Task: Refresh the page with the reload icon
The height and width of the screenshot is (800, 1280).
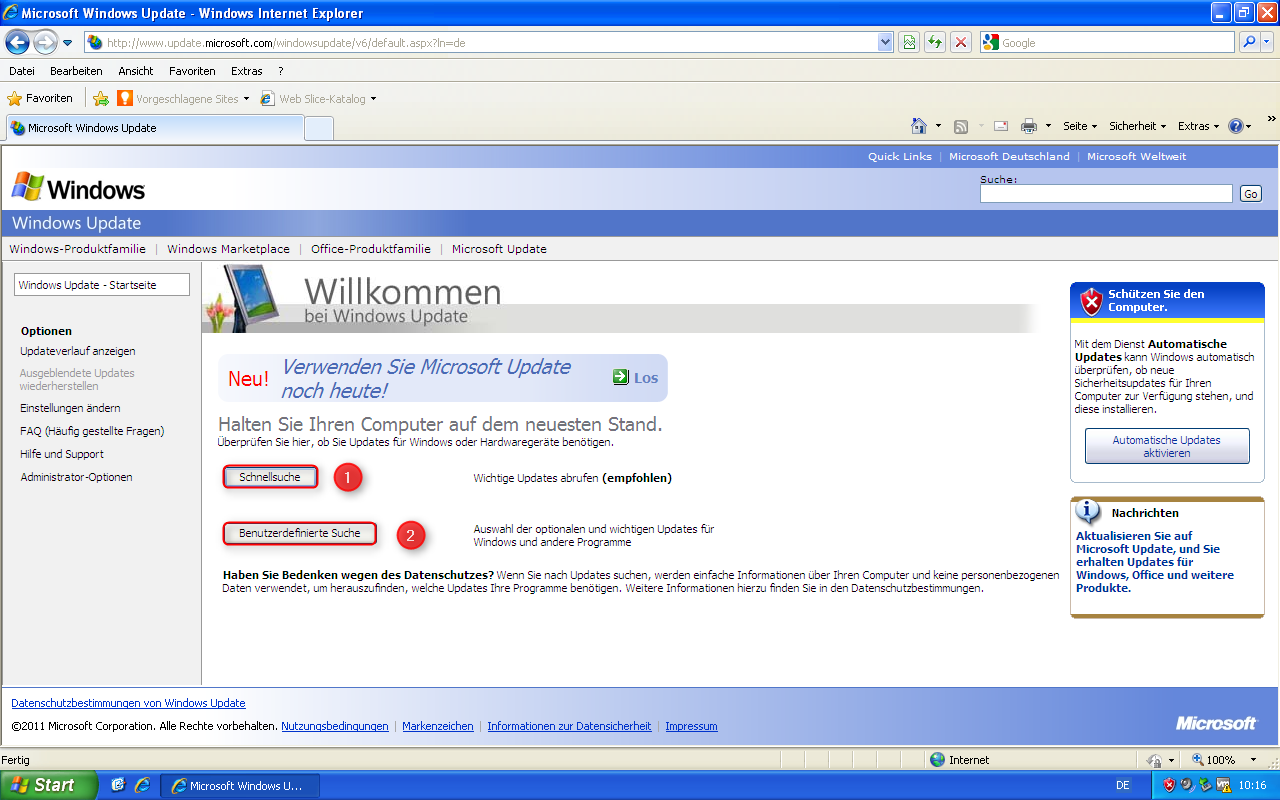Action: [934, 42]
